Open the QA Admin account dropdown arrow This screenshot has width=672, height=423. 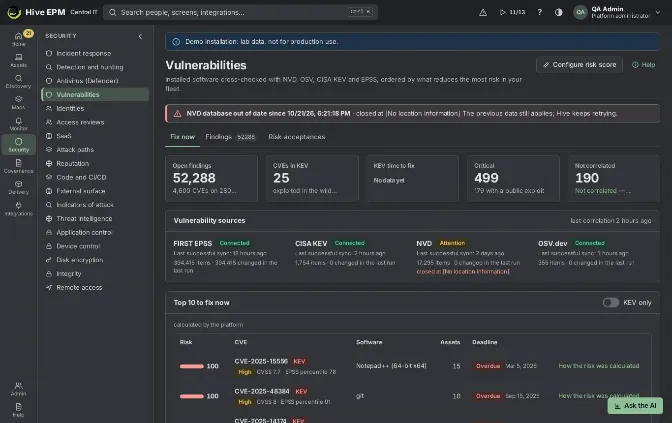(658, 12)
